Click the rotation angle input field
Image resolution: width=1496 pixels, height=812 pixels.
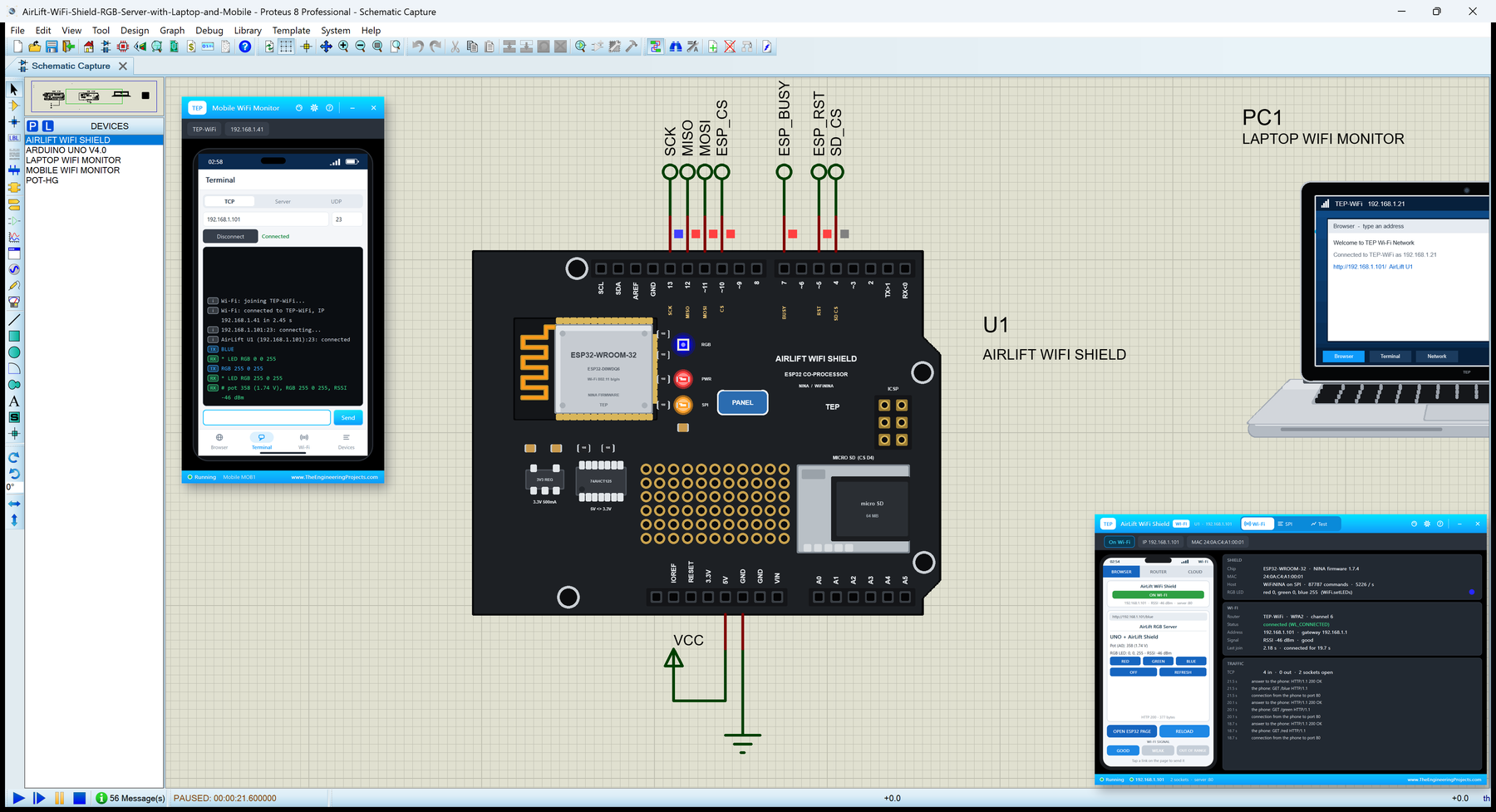[x=14, y=488]
